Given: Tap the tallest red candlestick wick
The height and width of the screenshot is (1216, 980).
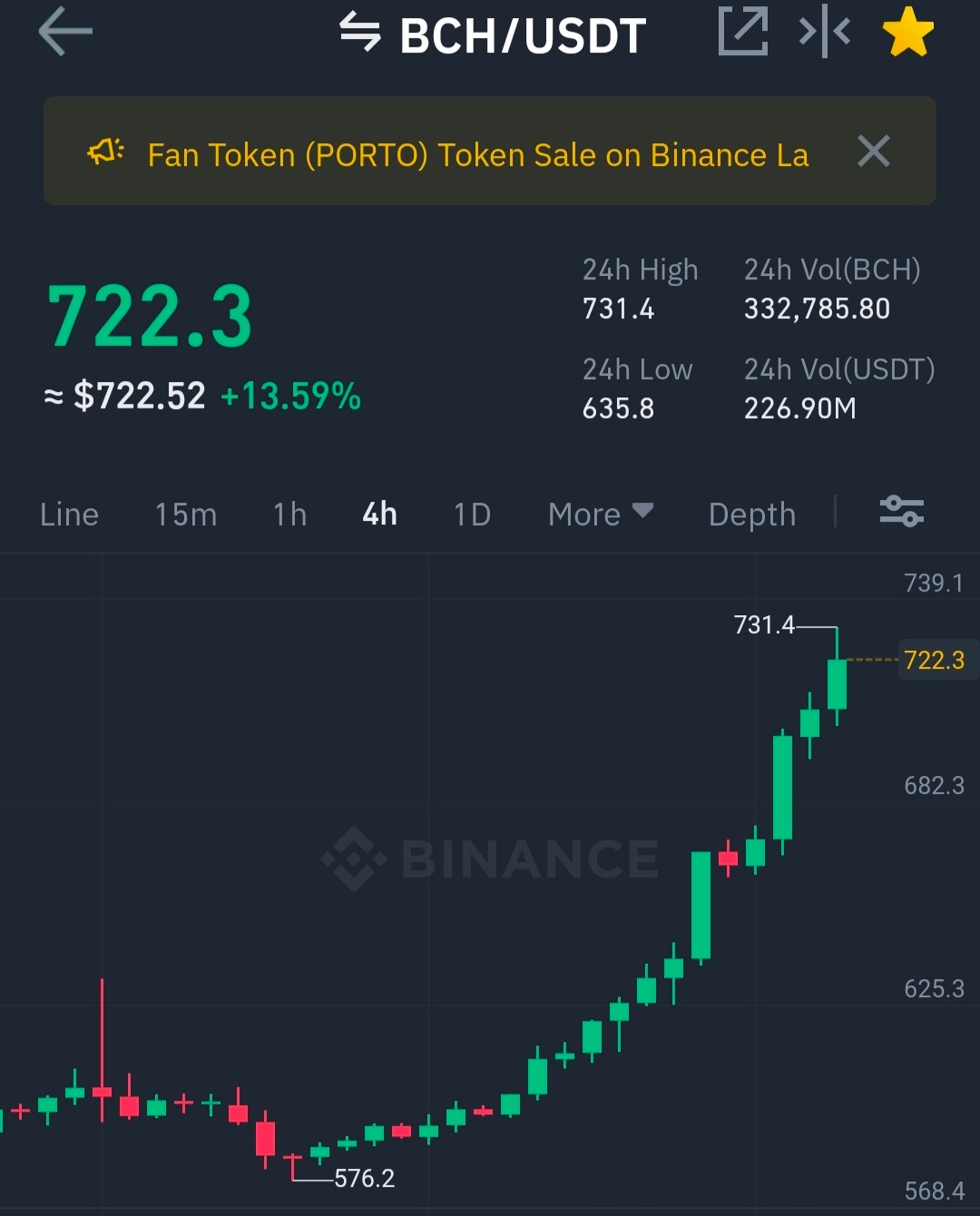Looking at the screenshot, I should tap(102, 1049).
